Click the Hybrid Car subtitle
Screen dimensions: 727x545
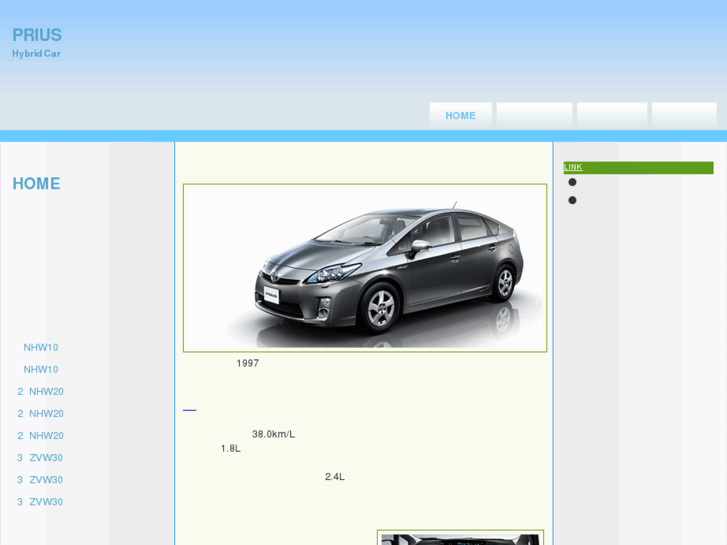coord(36,54)
